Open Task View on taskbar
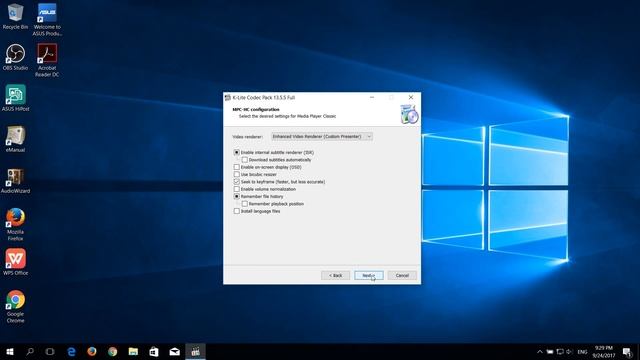Screen dimensions: 640x360 click(x=50, y=351)
